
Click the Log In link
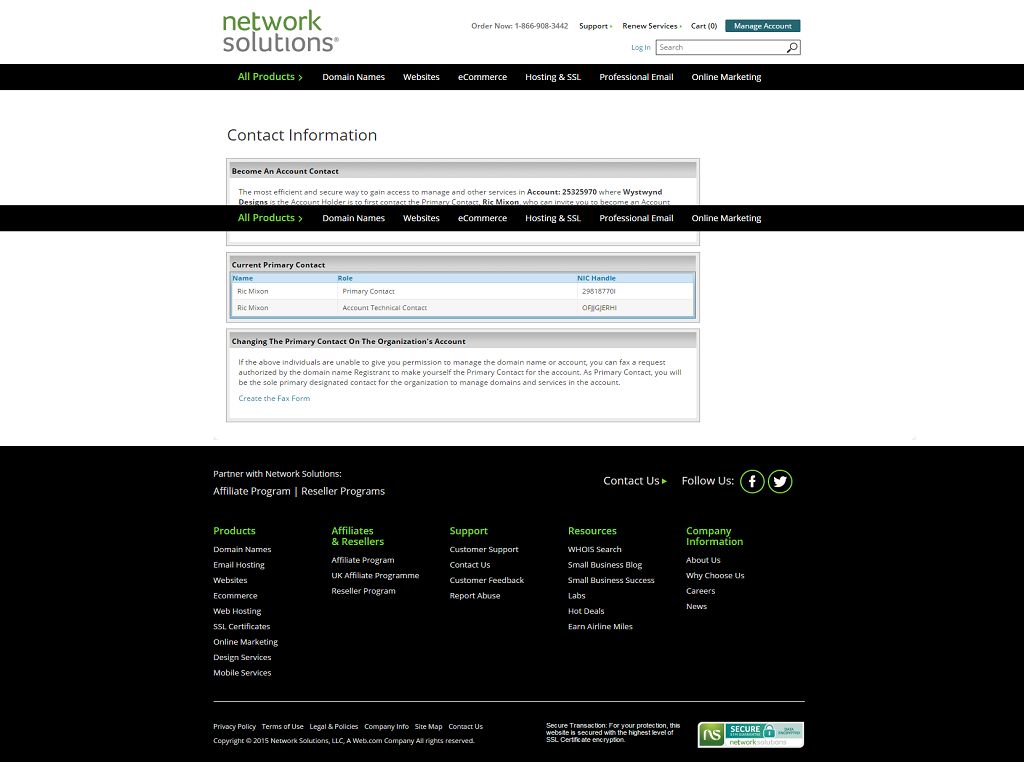coord(641,48)
